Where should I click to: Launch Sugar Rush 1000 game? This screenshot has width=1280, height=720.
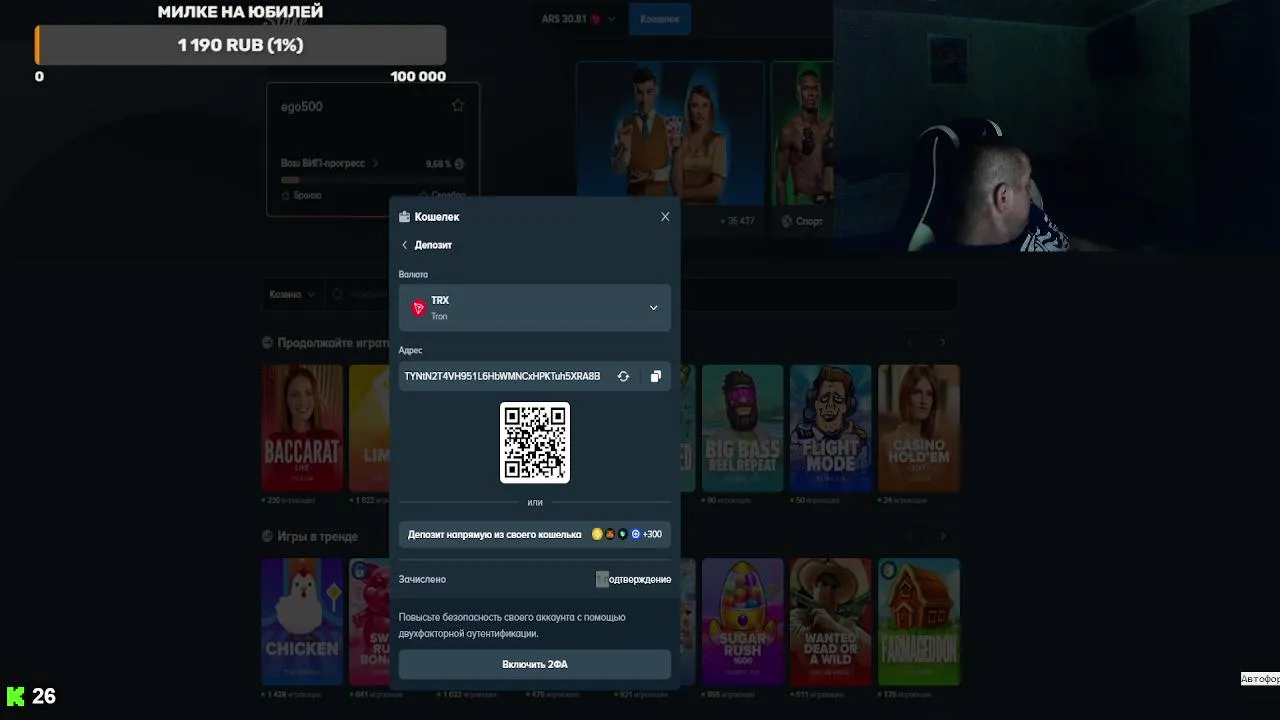click(x=742, y=622)
